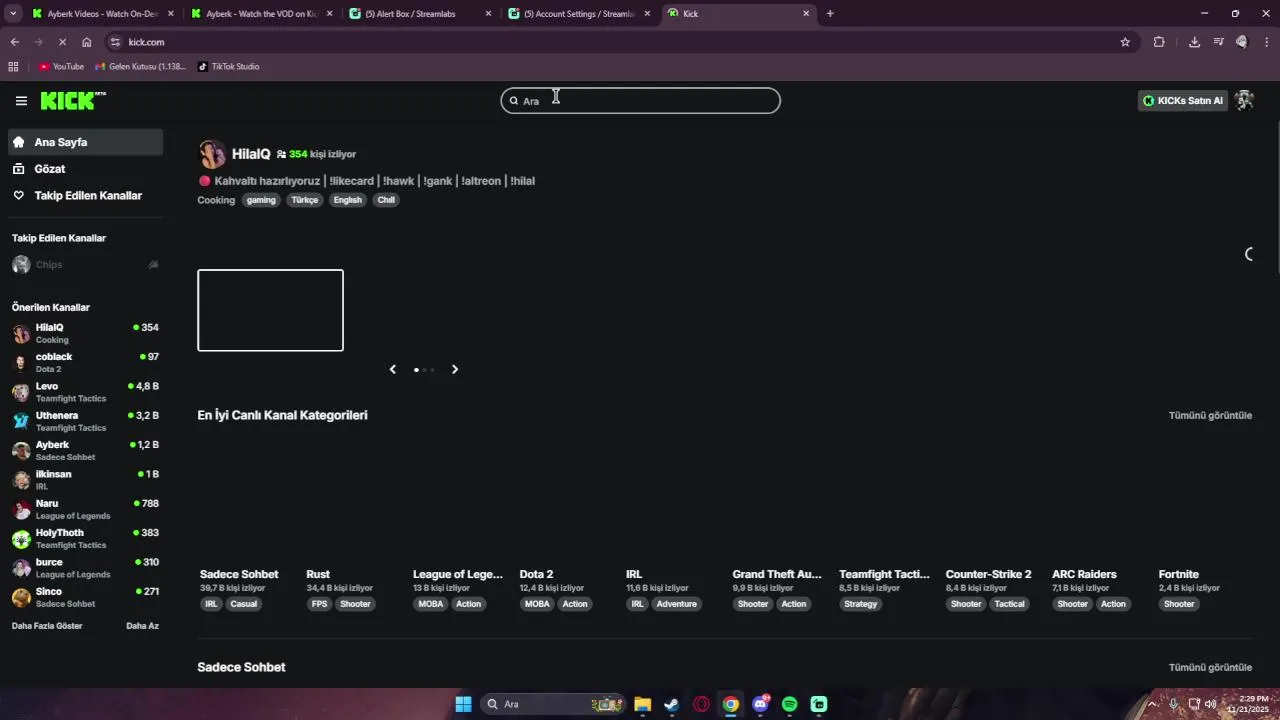Open the user profile avatar menu

(1244, 100)
